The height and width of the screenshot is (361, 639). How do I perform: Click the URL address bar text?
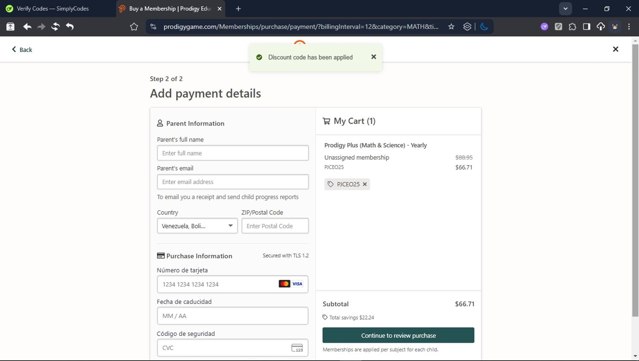tap(301, 26)
